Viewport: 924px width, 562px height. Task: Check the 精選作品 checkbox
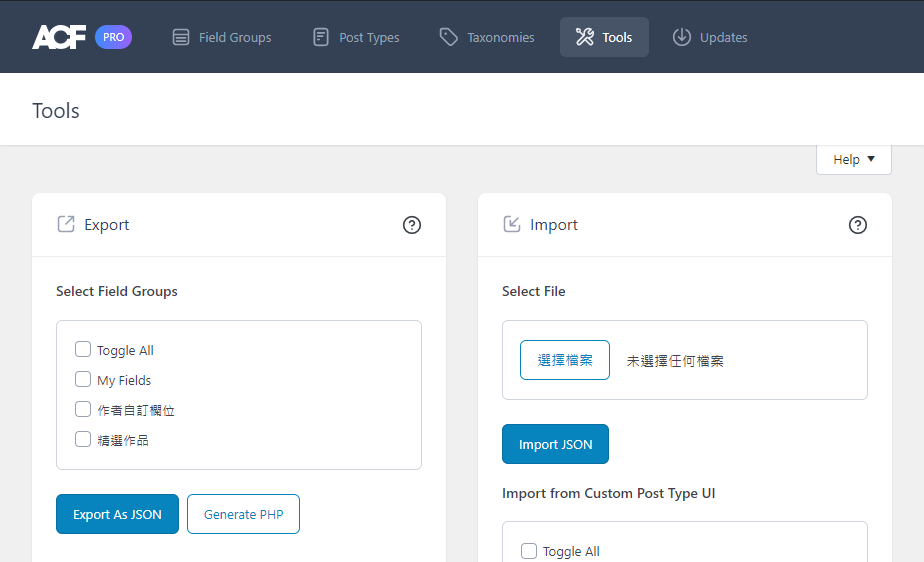(83, 439)
